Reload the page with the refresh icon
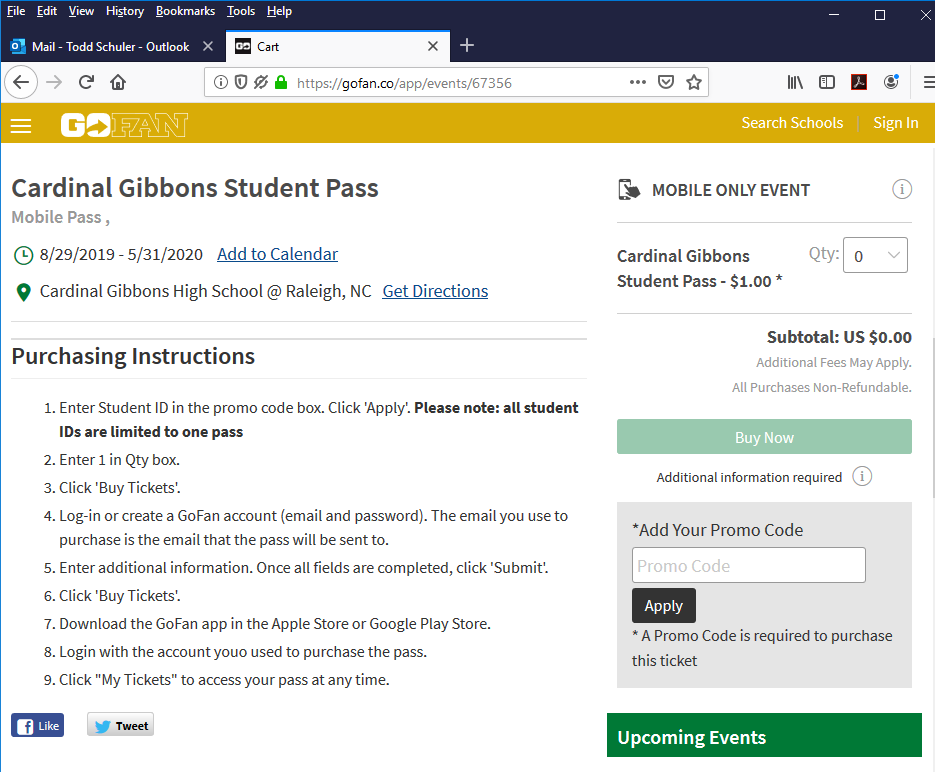This screenshot has height=772, width=935. [86, 82]
